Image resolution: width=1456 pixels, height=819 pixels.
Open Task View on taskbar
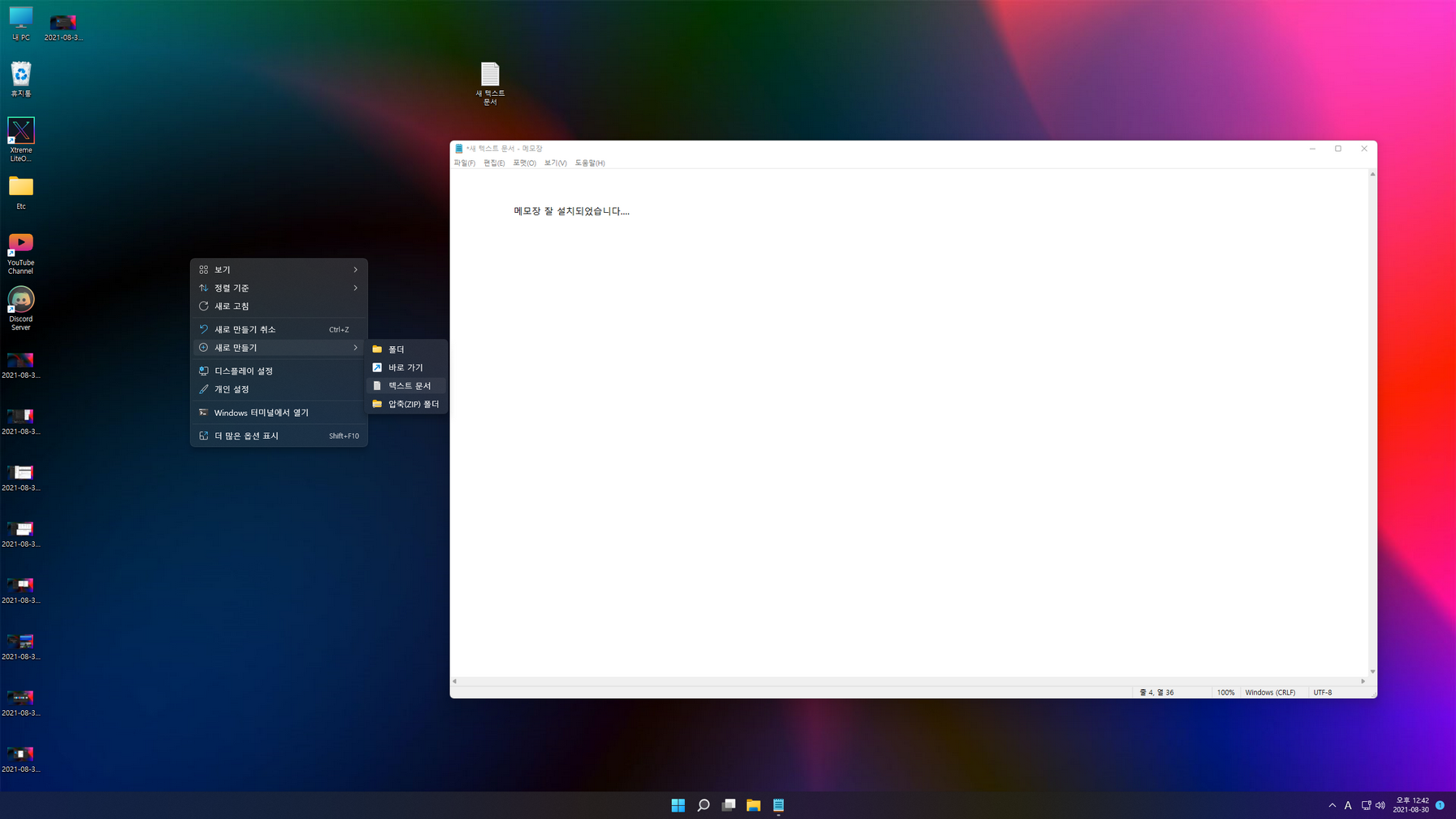pos(729,805)
